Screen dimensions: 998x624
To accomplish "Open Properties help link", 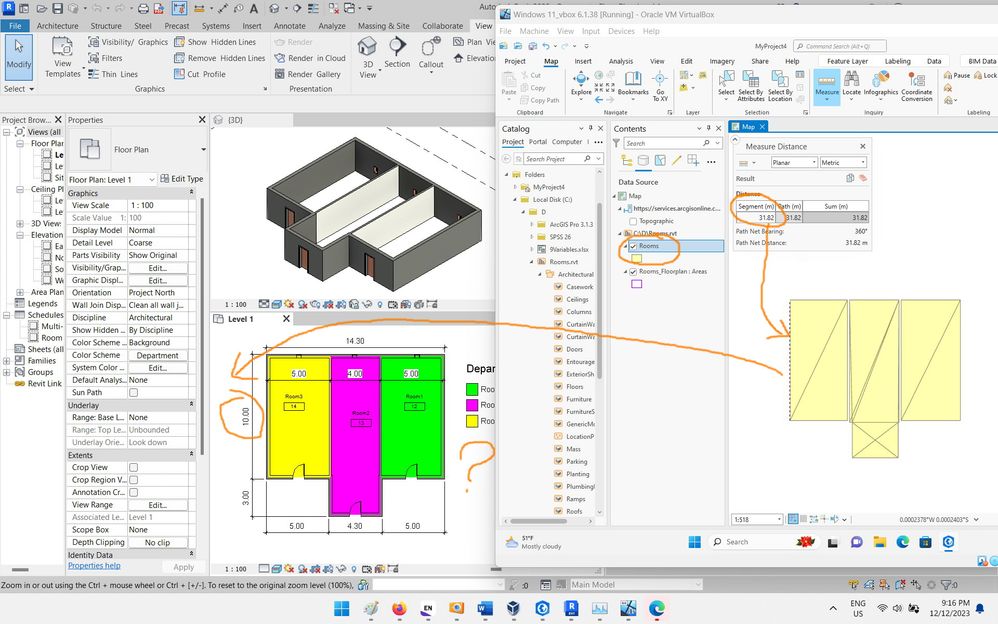I will coord(94,565).
